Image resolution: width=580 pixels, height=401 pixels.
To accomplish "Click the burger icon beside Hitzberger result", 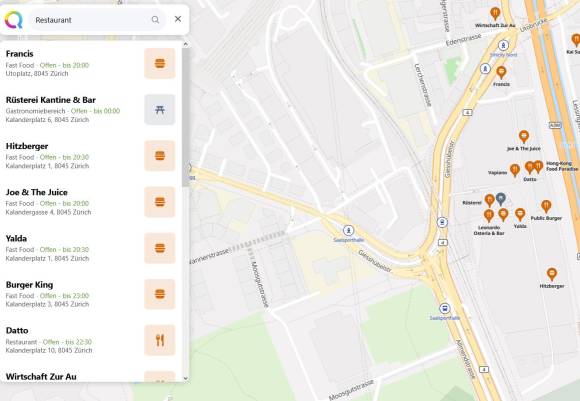I will point(160,156).
